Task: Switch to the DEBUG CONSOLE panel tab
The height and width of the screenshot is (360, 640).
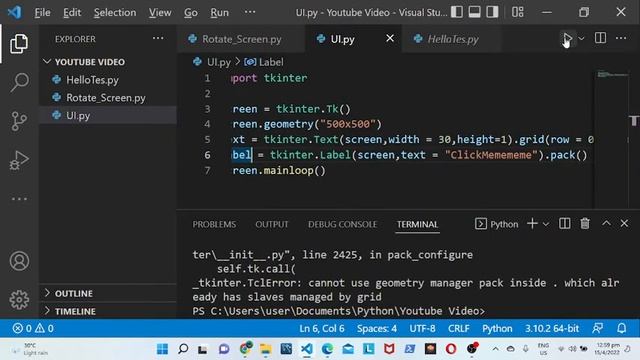Action: [x=342, y=224]
